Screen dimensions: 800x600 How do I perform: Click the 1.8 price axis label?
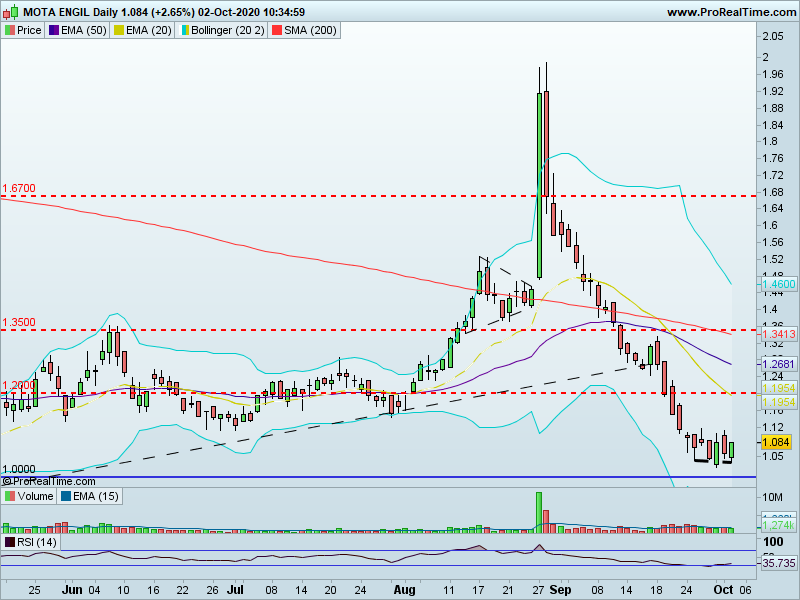tap(770, 142)
